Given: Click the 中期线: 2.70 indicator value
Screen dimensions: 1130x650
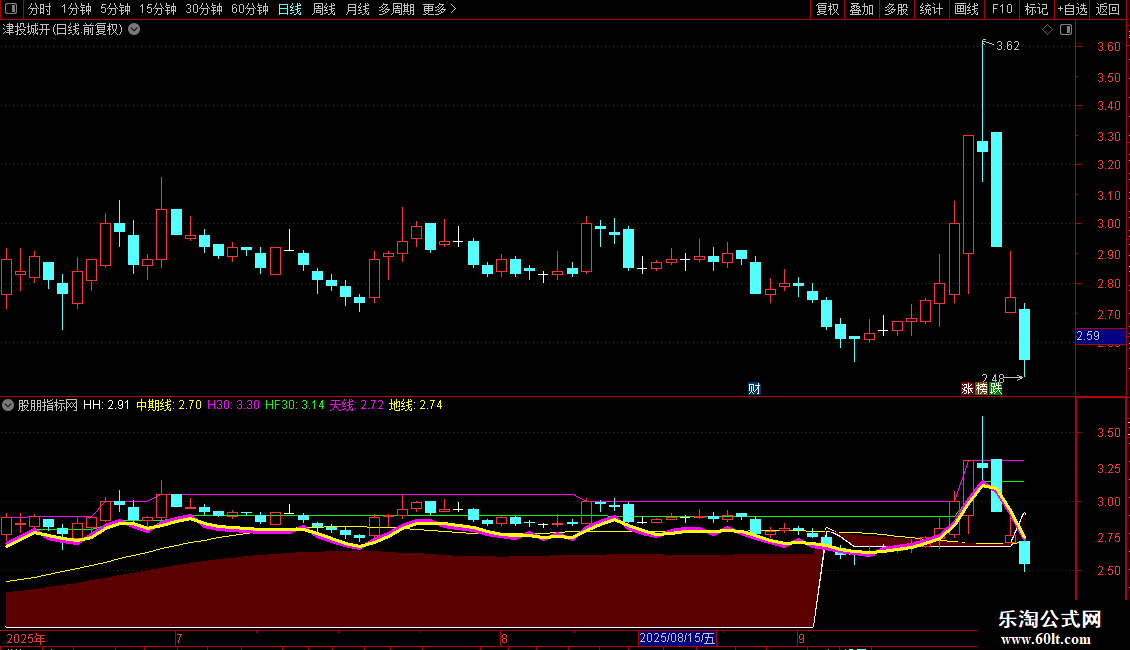Looking at the screenshot, I should pos(169,405).
